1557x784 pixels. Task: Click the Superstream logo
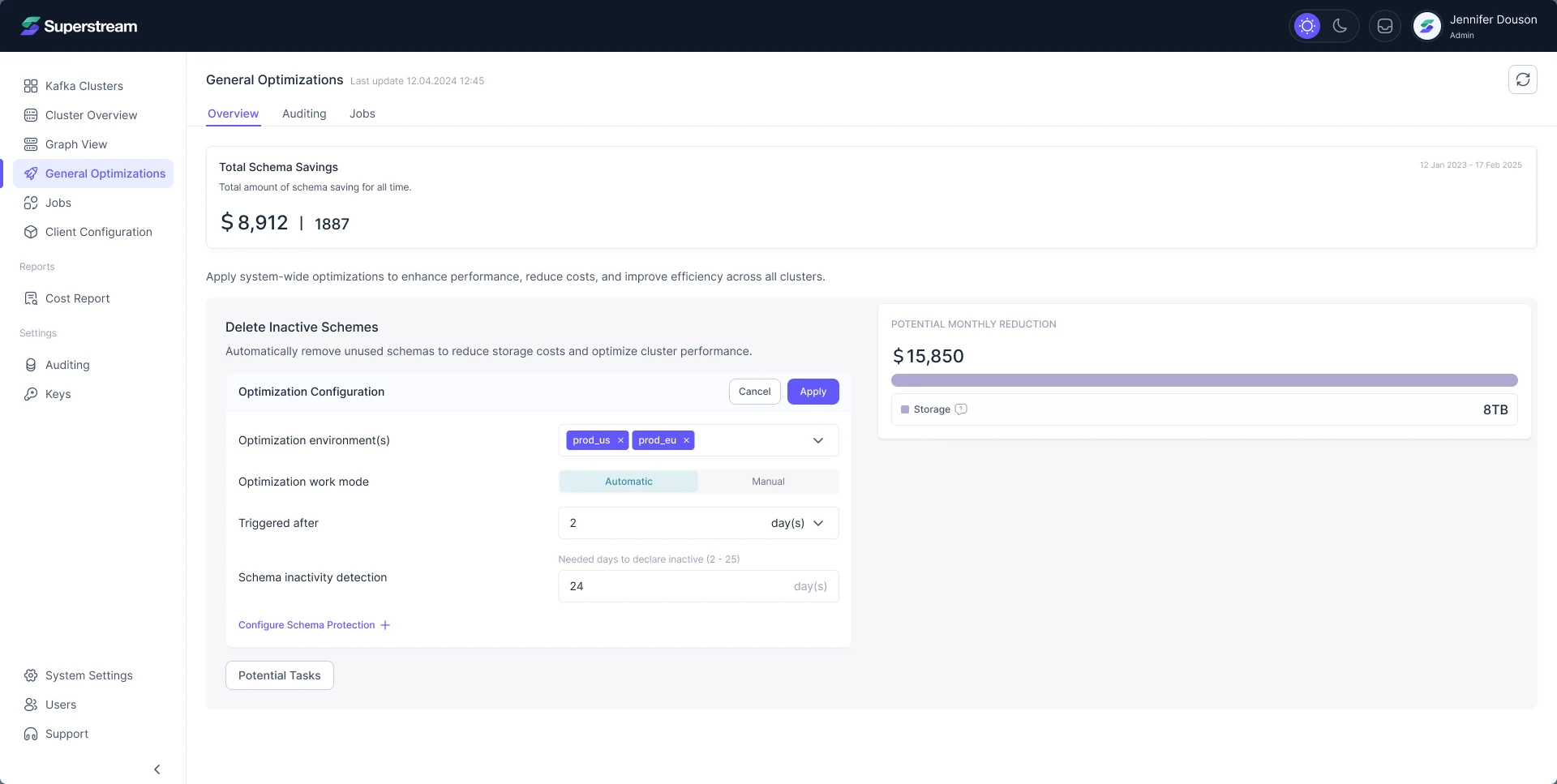click(79, 26)
